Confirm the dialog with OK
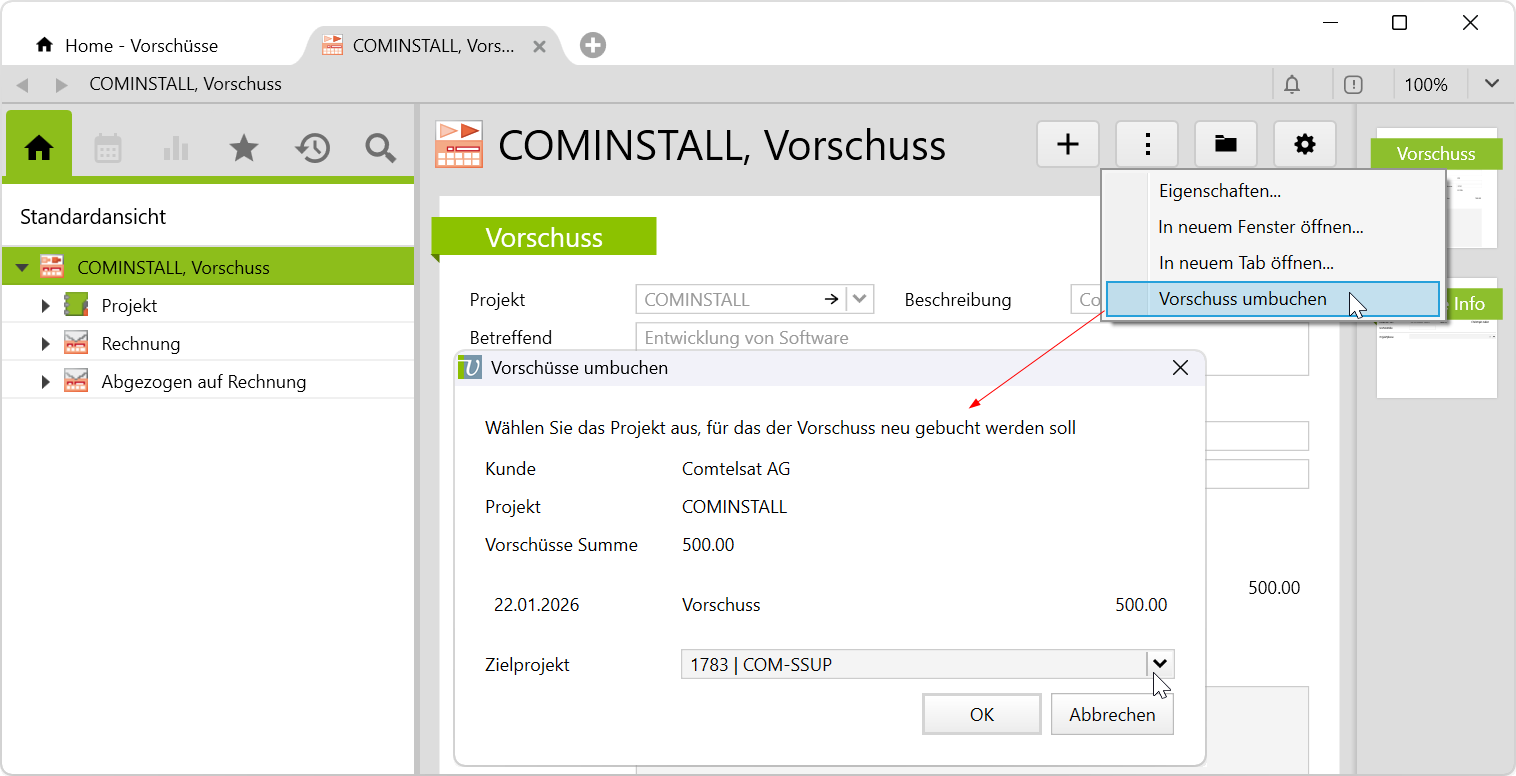The width and height of the screenshot is (1516, 776). 981,714
